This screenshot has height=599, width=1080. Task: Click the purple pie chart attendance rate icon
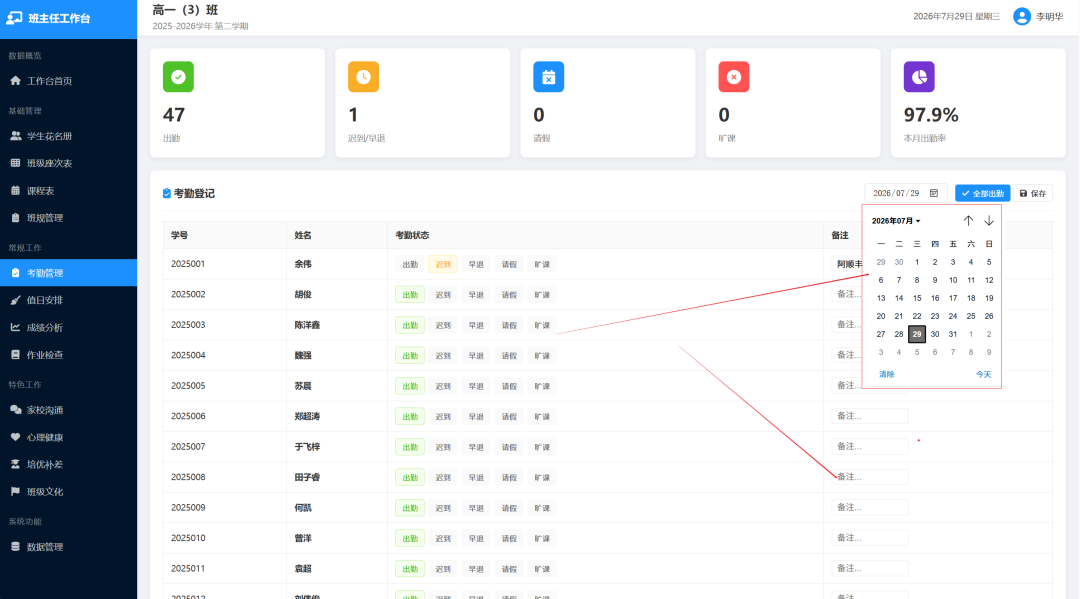pyautogui.click(x=919, y=77)
